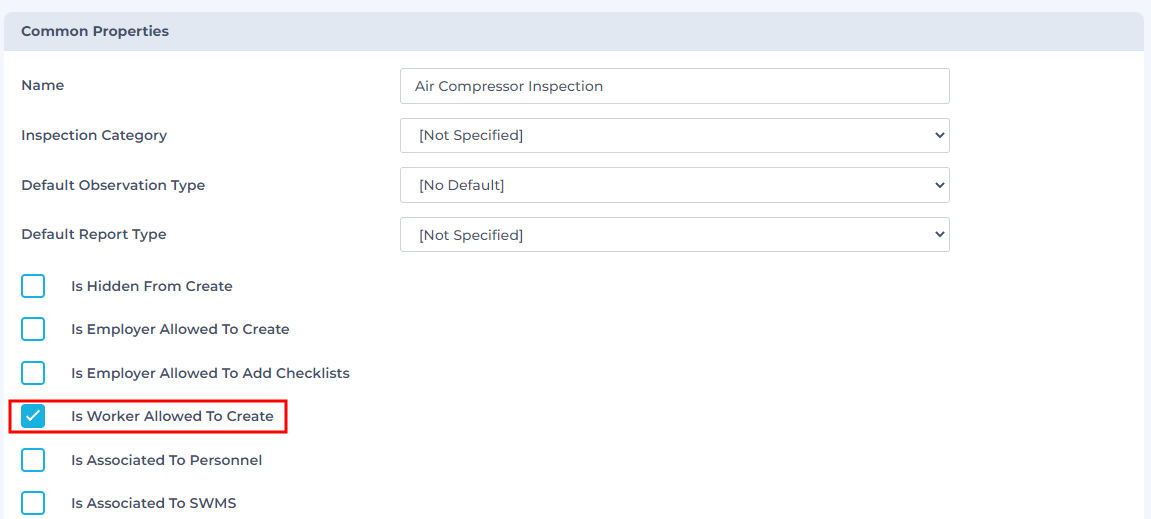Uncheck the Is Worker Allowed To Create checkbox
This screenshot has height=519, width=1151.
[x=33, y=416]
